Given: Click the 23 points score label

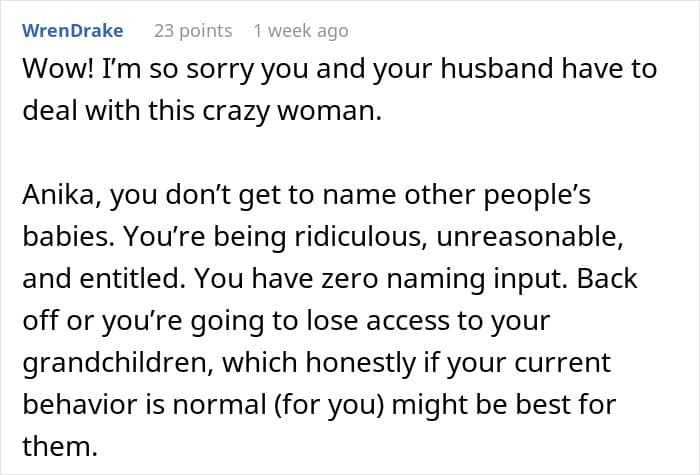Looking at the screenshot, I should [x=192, y=31].
